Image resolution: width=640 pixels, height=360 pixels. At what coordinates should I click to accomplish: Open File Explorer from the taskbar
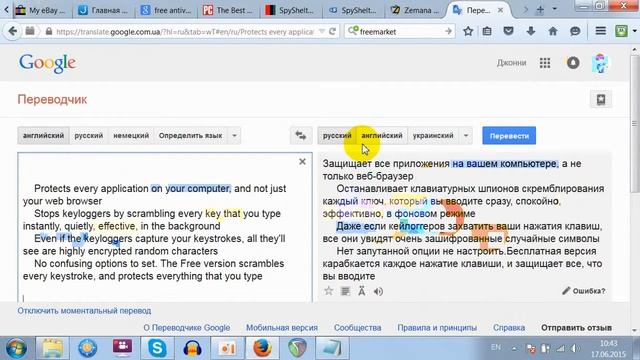52,348
